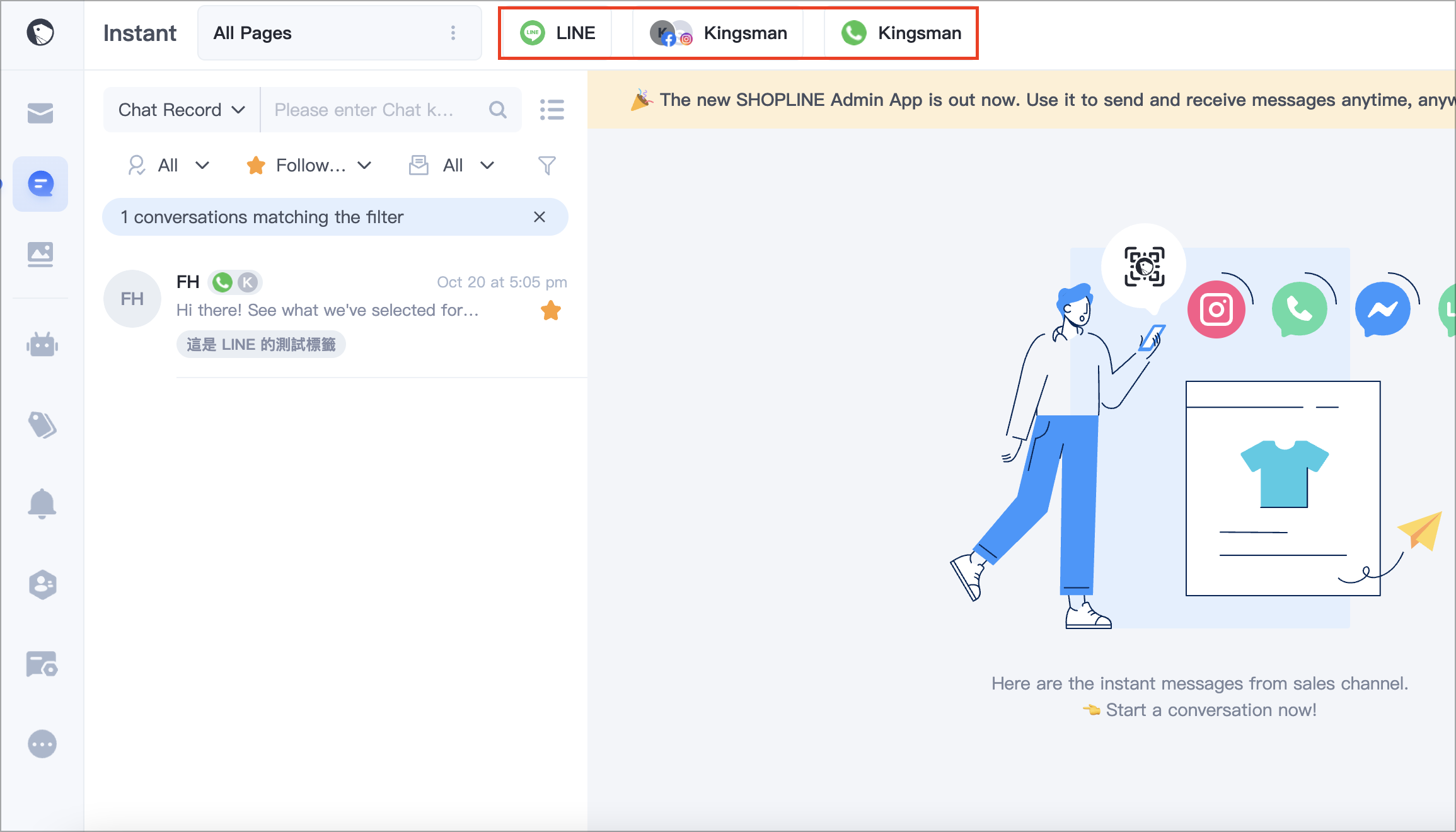The image size is (1456, 832).
Task: Click the Messenger icon in illustration
Action: click(x=1383, y=309)
